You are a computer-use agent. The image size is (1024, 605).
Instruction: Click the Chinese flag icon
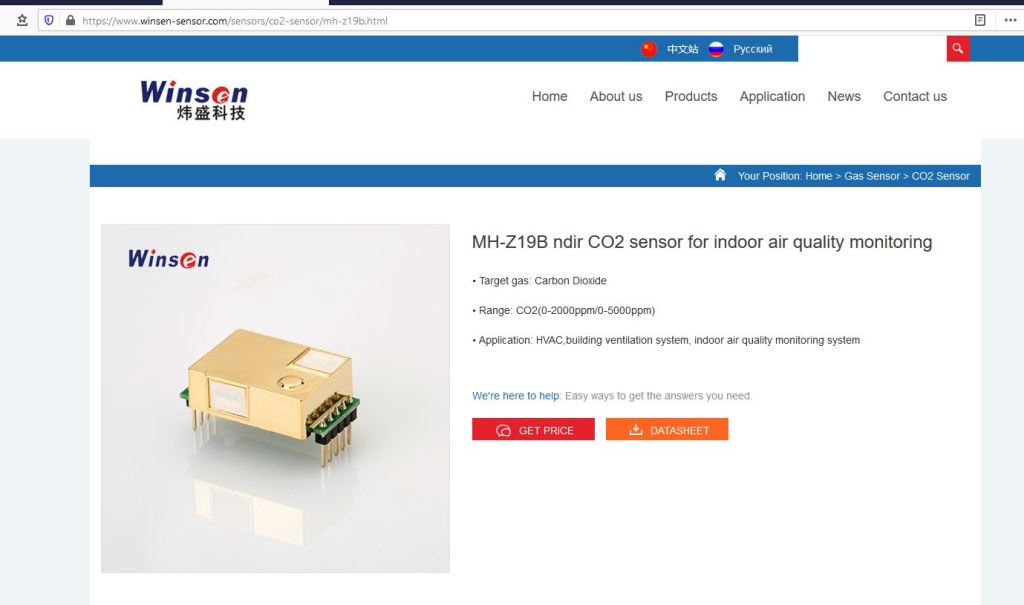[x=648, y=49]
